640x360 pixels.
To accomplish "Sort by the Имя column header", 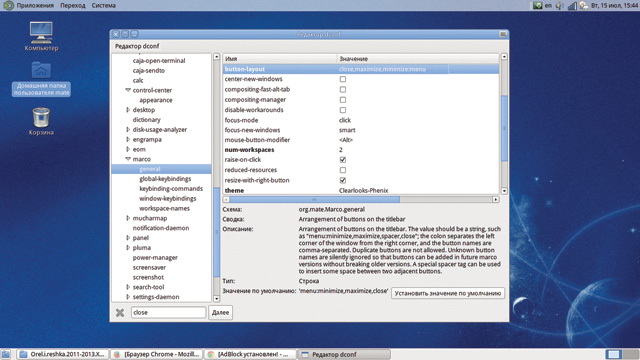I will point(280,59).
